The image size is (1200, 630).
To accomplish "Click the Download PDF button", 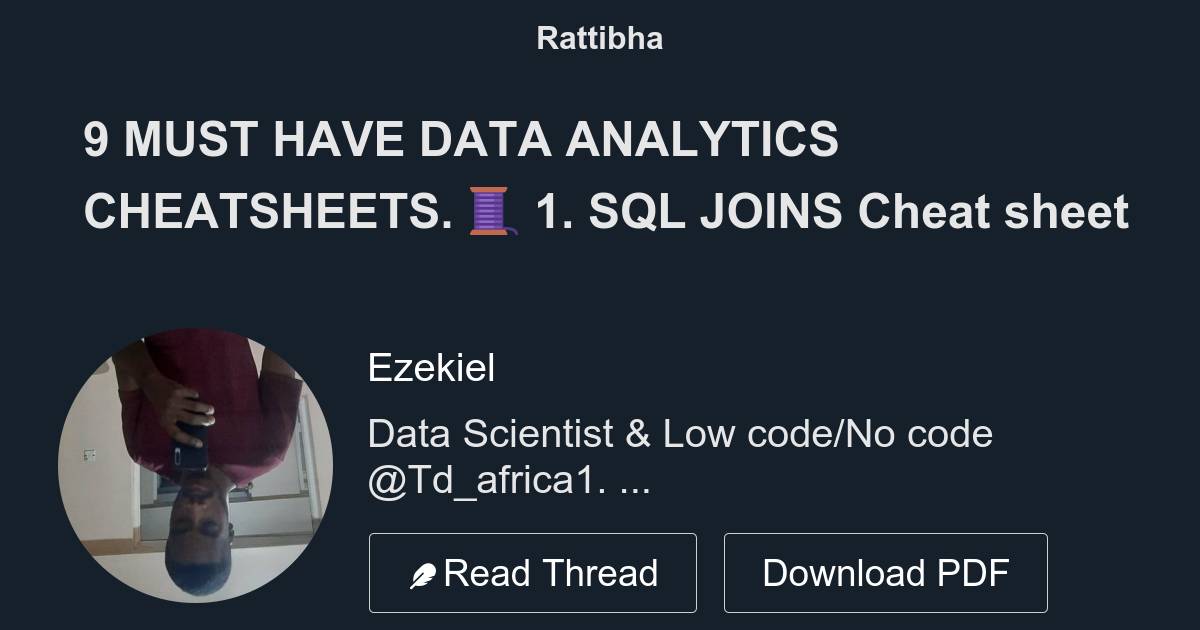I will [886, 572].
